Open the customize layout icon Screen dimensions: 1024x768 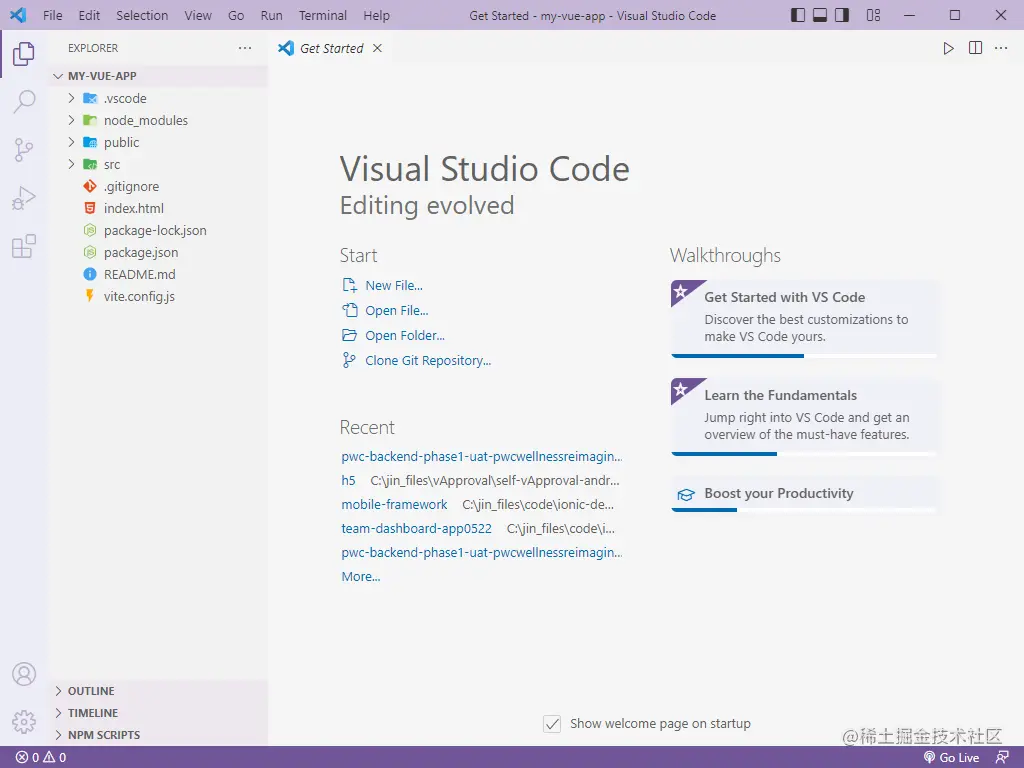tap(873, 15)
